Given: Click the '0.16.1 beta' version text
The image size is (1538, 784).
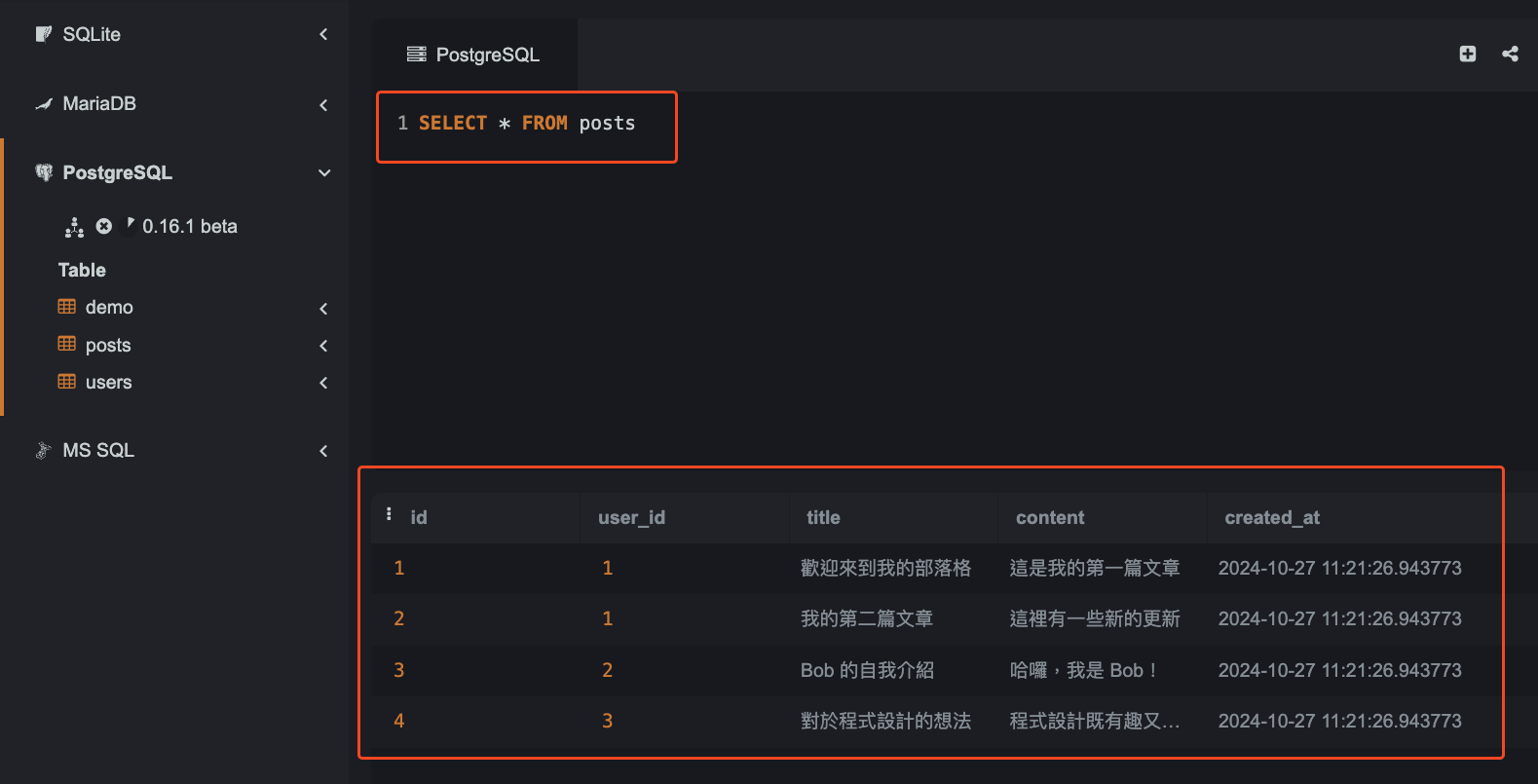Looking at the screenshot, I should [190, 226].
